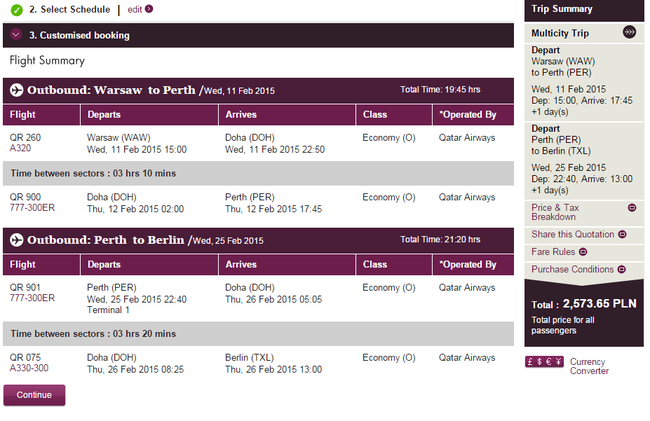Viewport: 650px width, 421px height.
Task: Click the Multicity Trip round arrow icon
Action: coord(629,32)
